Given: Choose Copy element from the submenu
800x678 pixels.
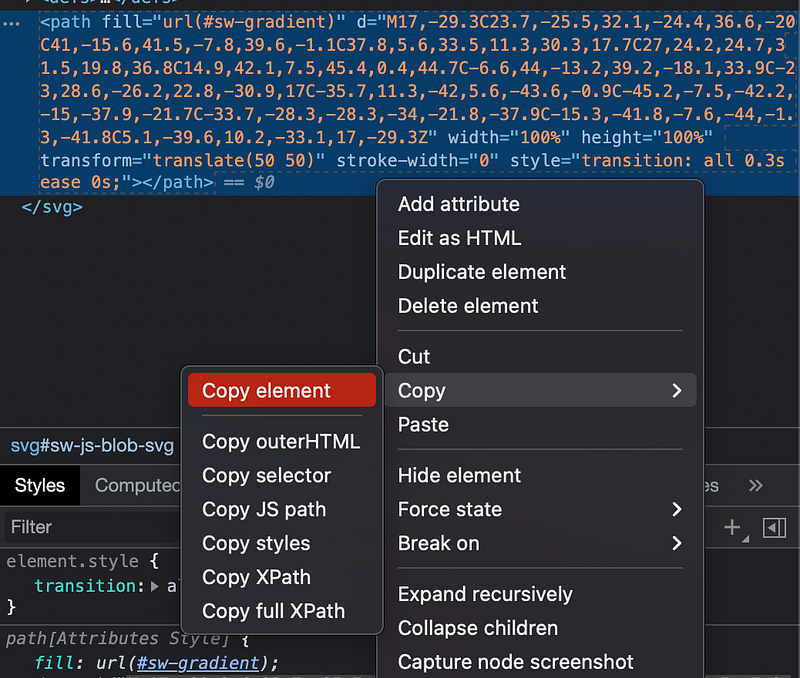Looking at the screenshot, I should click(x=282, y=390).
